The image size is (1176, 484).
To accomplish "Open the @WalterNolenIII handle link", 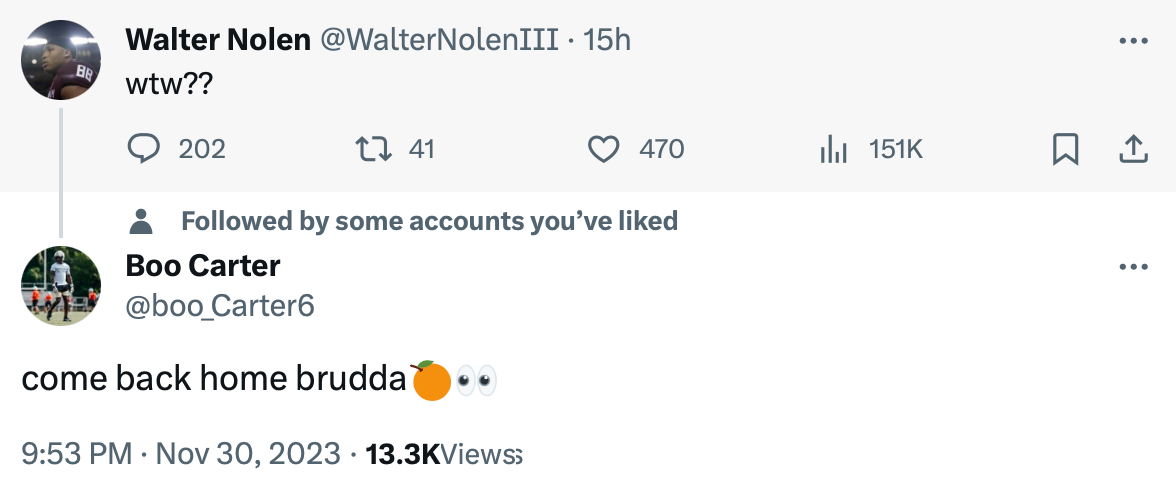I will (x=438, y=39).
